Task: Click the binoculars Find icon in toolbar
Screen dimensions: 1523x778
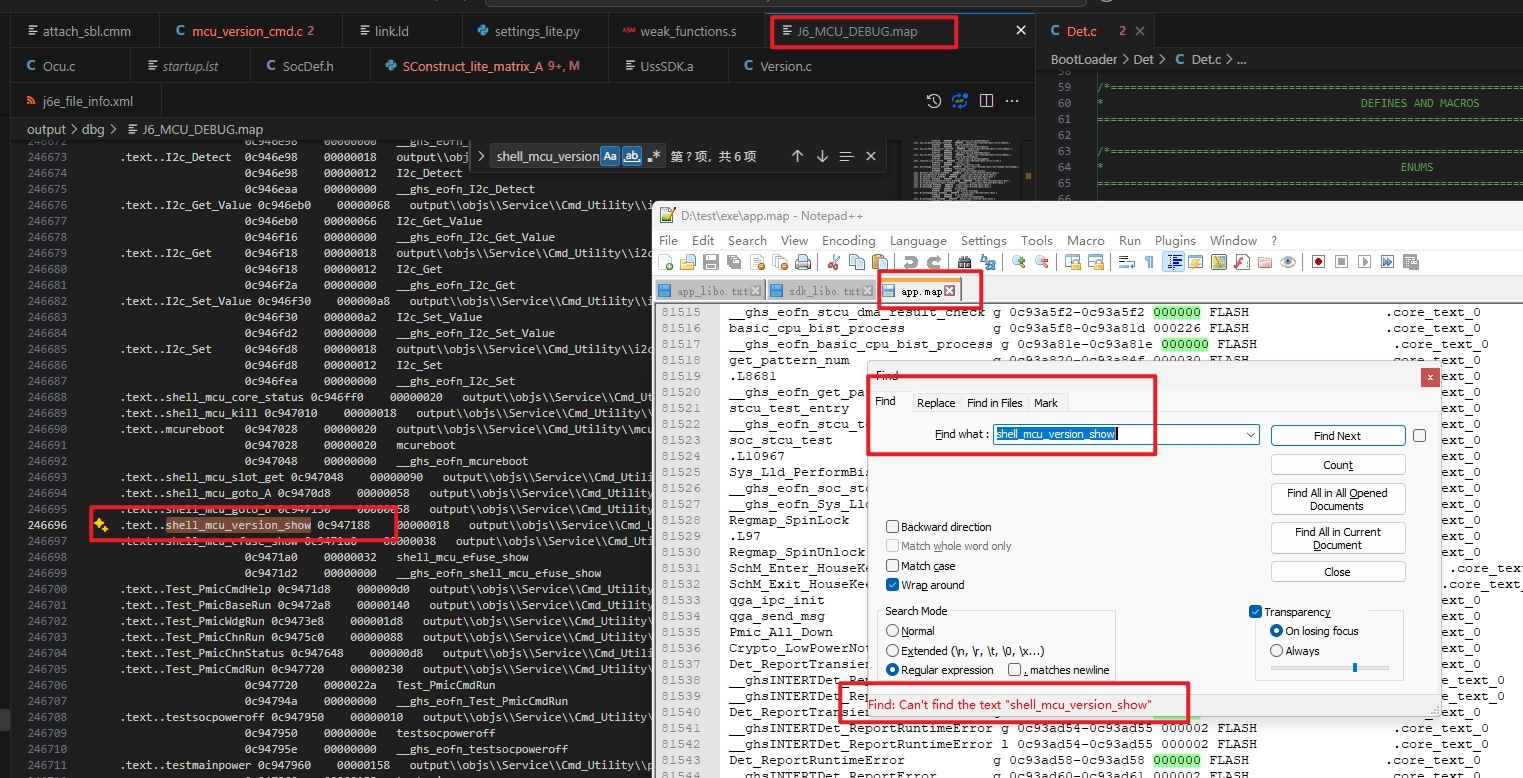Action: point(966,262)
